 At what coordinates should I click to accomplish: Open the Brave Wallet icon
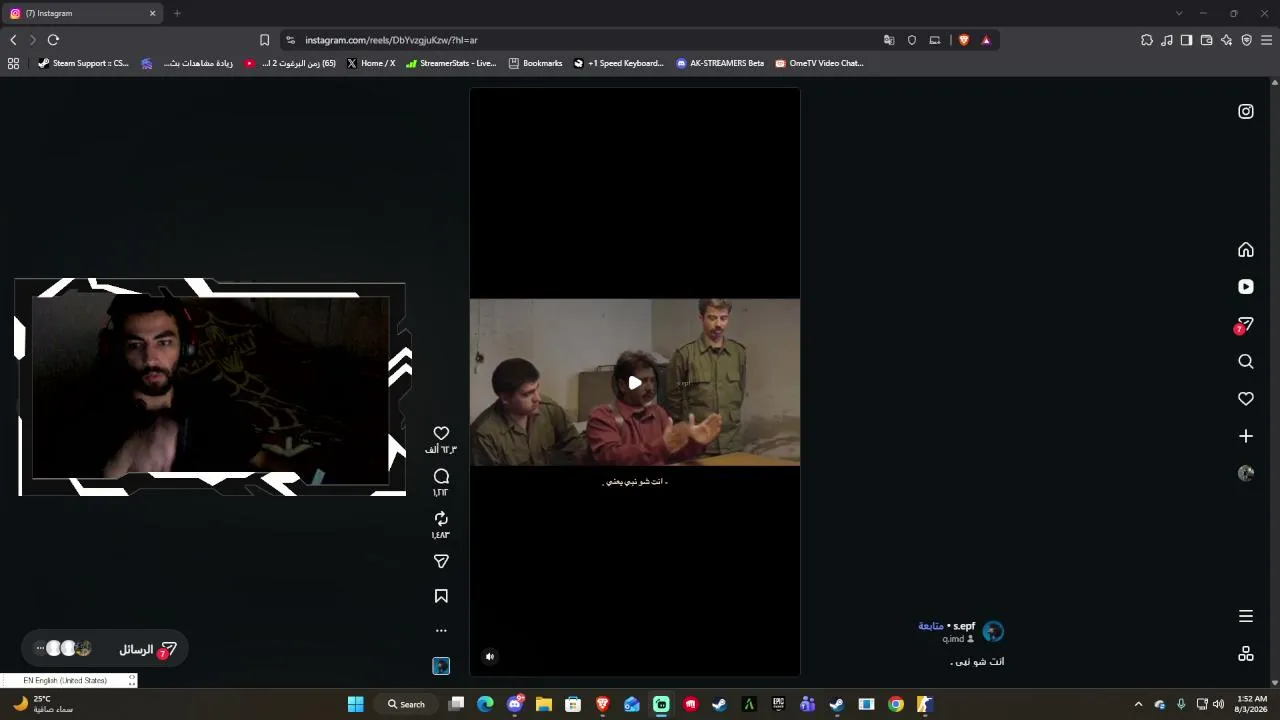(x=1206, y=40)
